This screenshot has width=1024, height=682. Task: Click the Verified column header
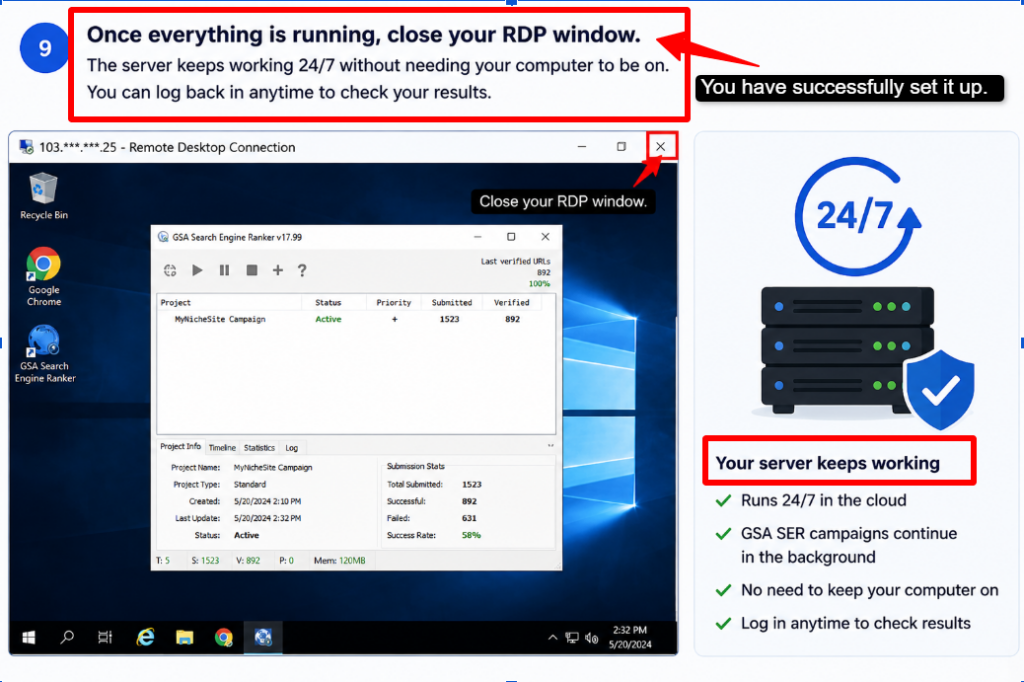click(511, 302)
